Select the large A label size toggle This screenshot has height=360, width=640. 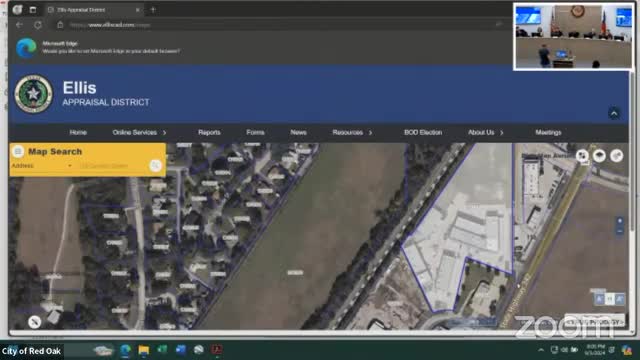click(x=620, y=299)
